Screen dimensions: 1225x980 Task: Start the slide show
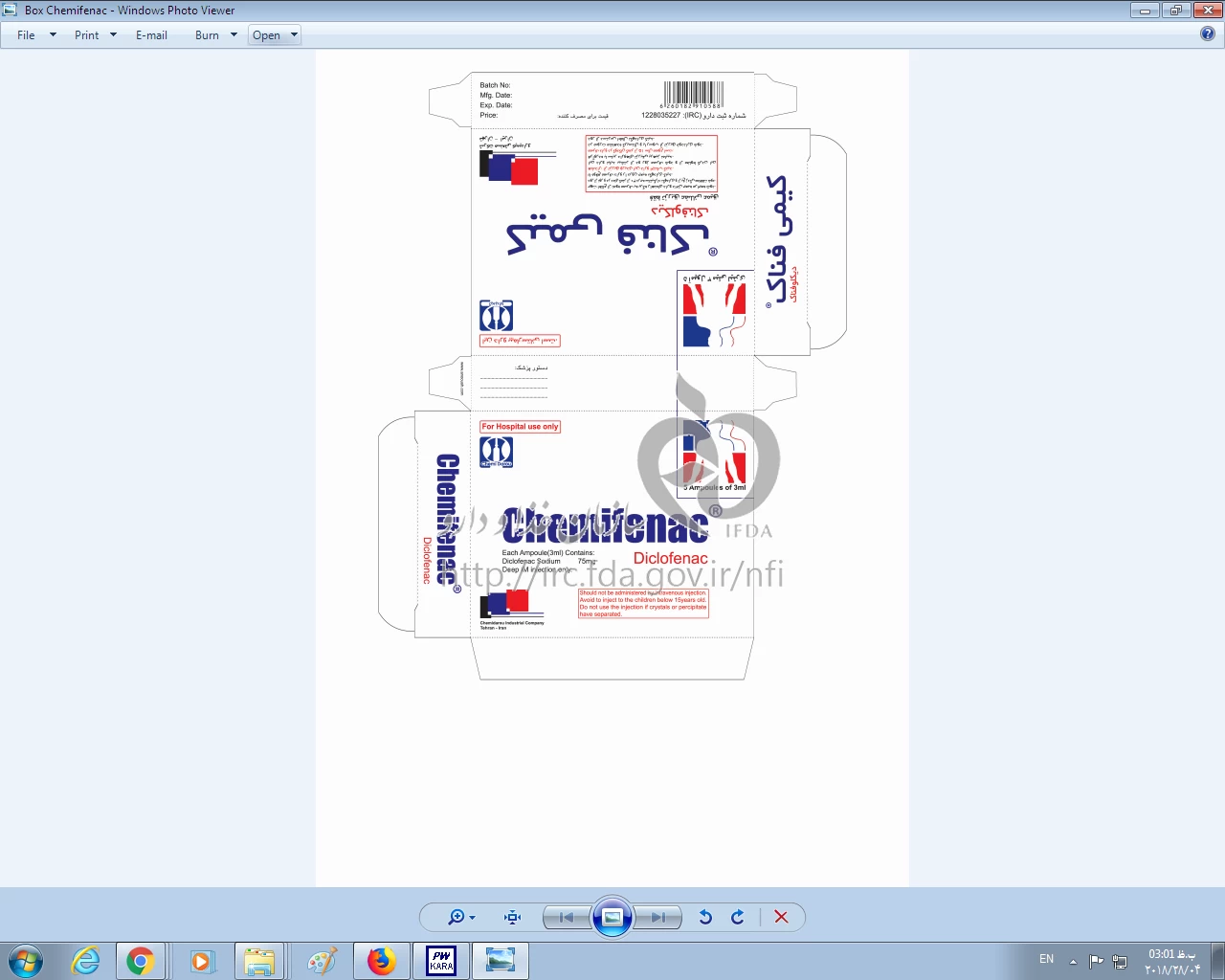pos(612,917)
